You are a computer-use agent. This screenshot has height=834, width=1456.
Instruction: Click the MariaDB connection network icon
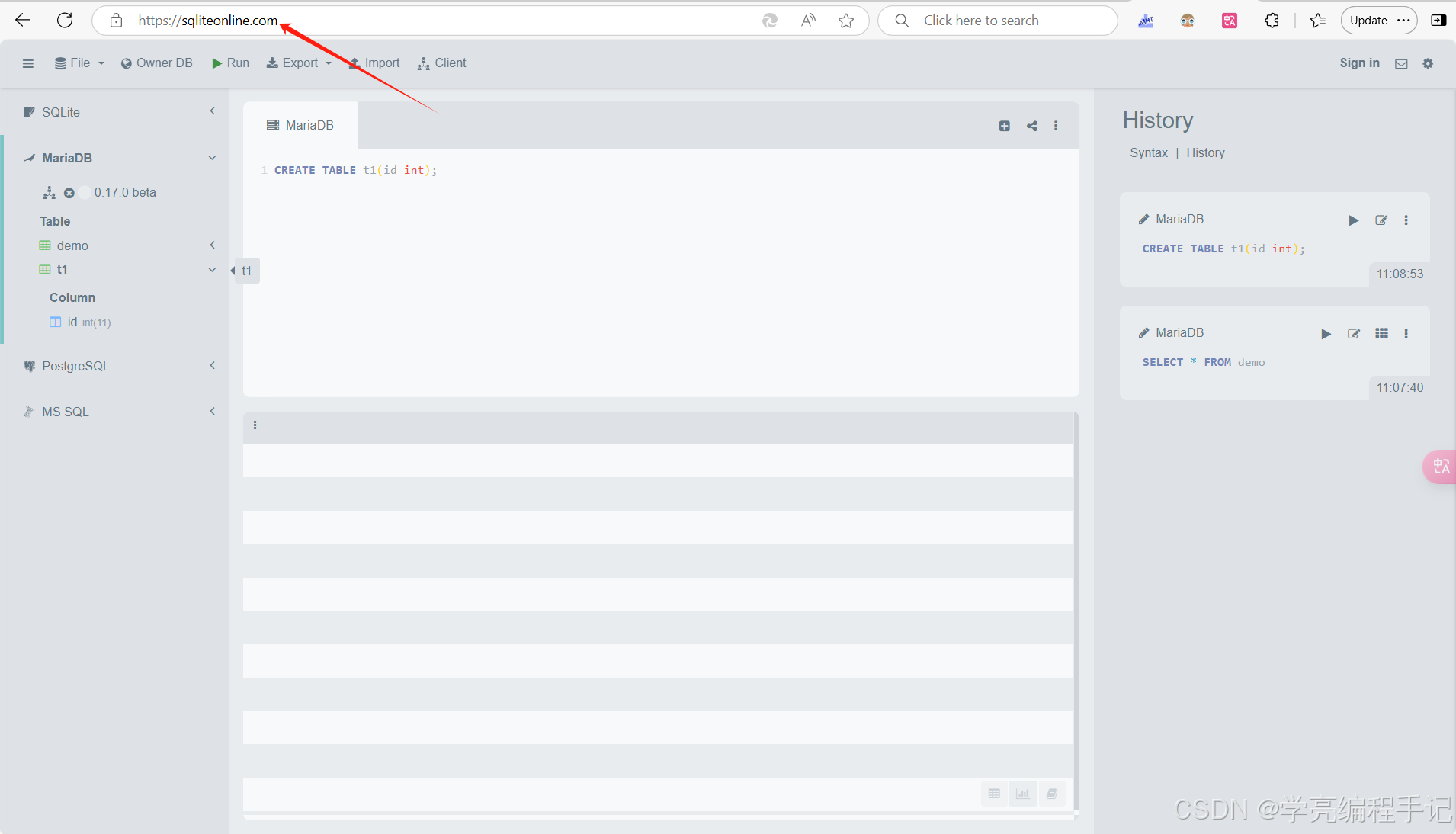tap(50, 193)
